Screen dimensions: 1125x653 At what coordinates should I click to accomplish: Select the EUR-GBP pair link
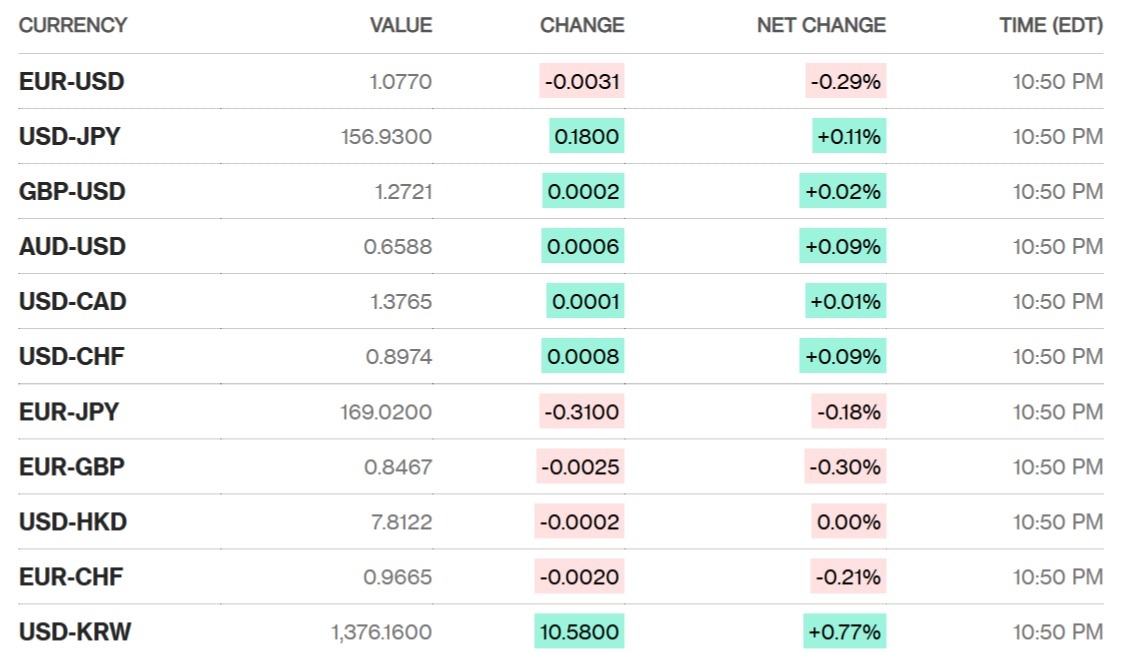point(71,466)
